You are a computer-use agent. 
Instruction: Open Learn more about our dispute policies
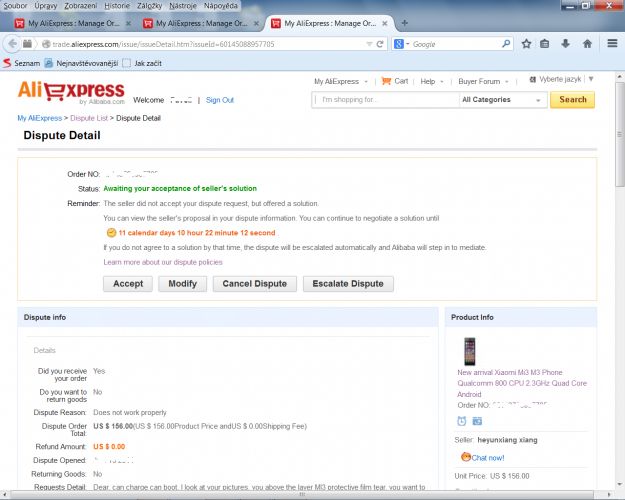(x=163, y=262)
